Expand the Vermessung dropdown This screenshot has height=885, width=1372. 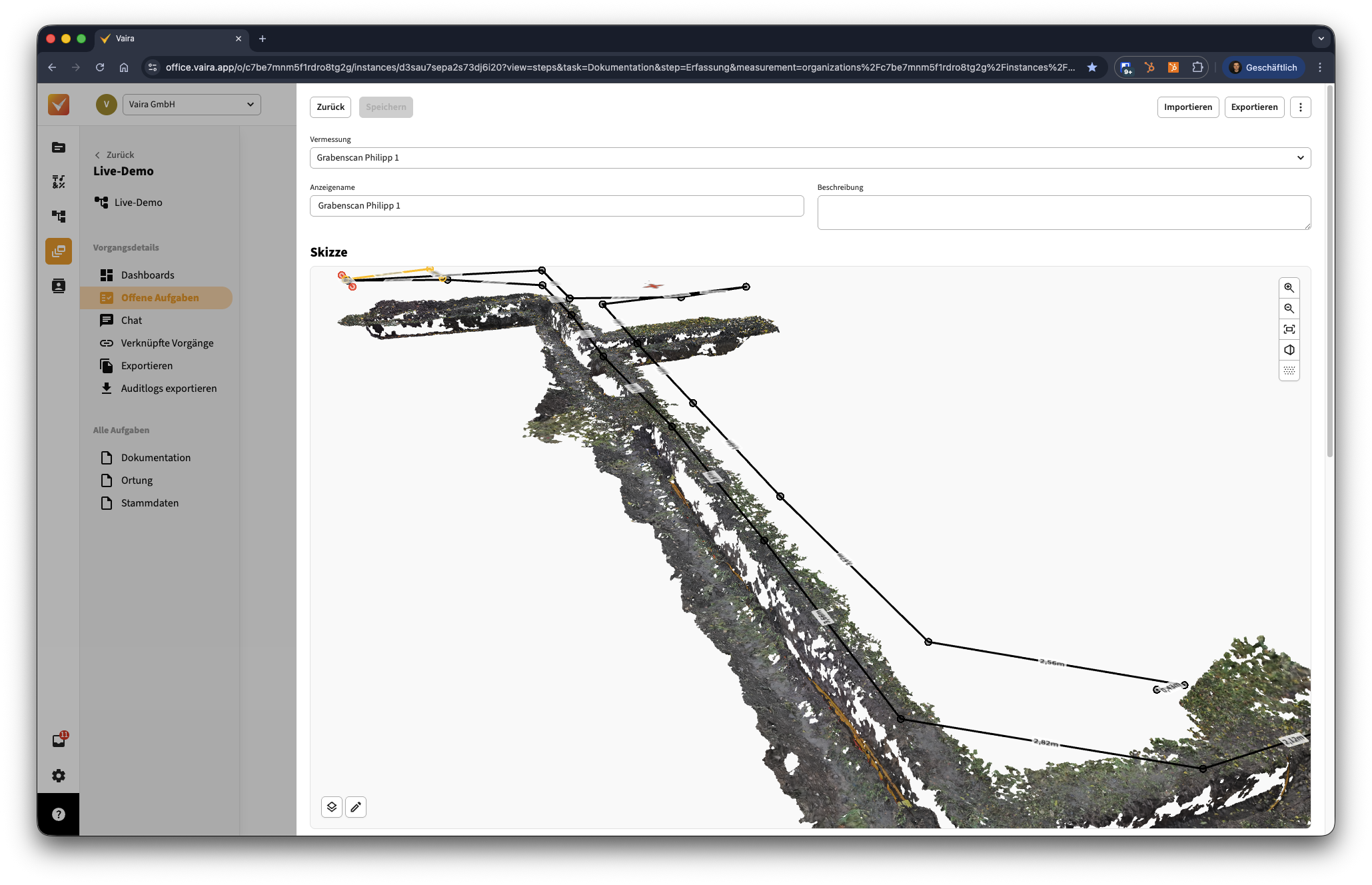810,158
